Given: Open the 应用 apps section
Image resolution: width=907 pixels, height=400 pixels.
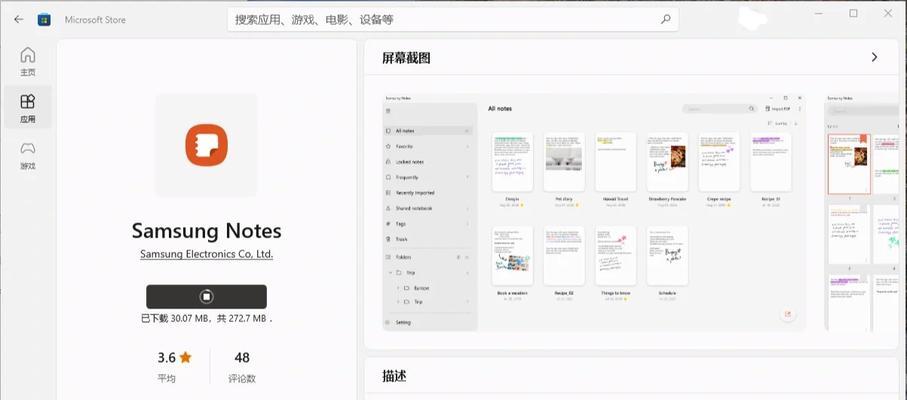Looking at the screenshot, I should [x=28, y=109].
